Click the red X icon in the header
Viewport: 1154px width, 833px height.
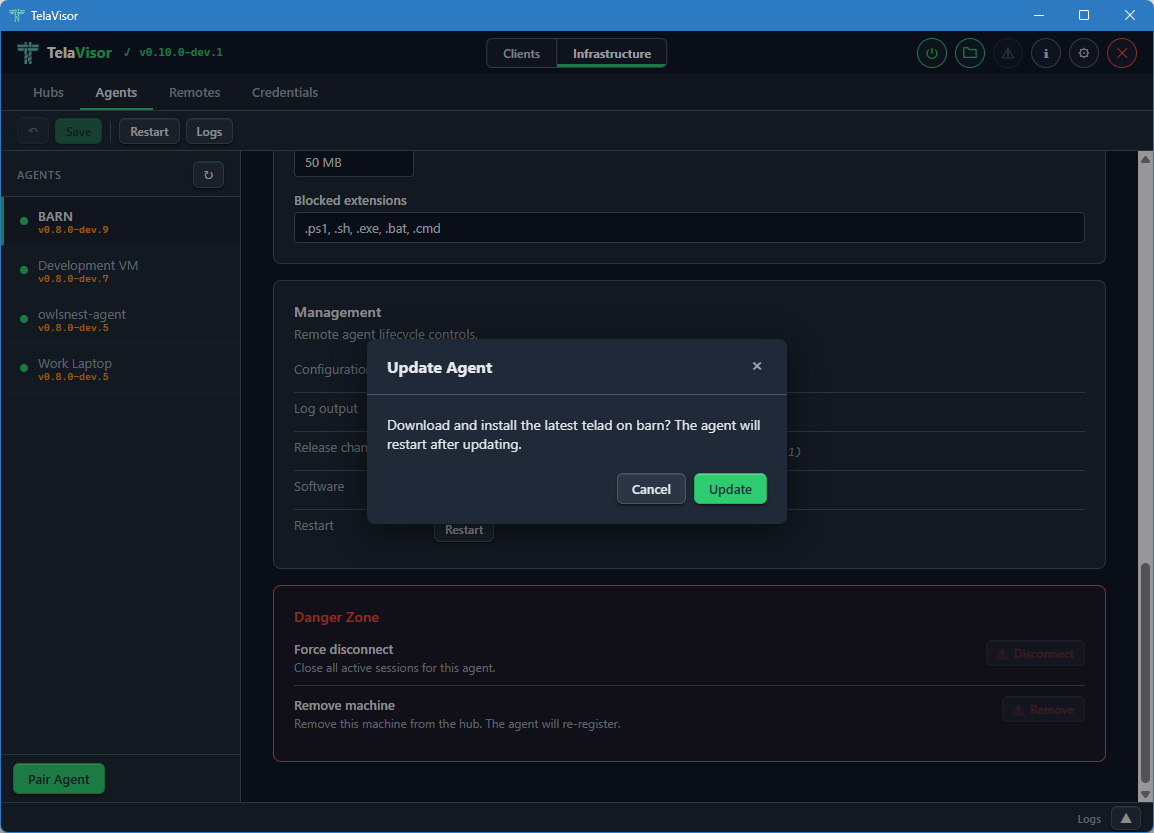(x=1121, y=53)
